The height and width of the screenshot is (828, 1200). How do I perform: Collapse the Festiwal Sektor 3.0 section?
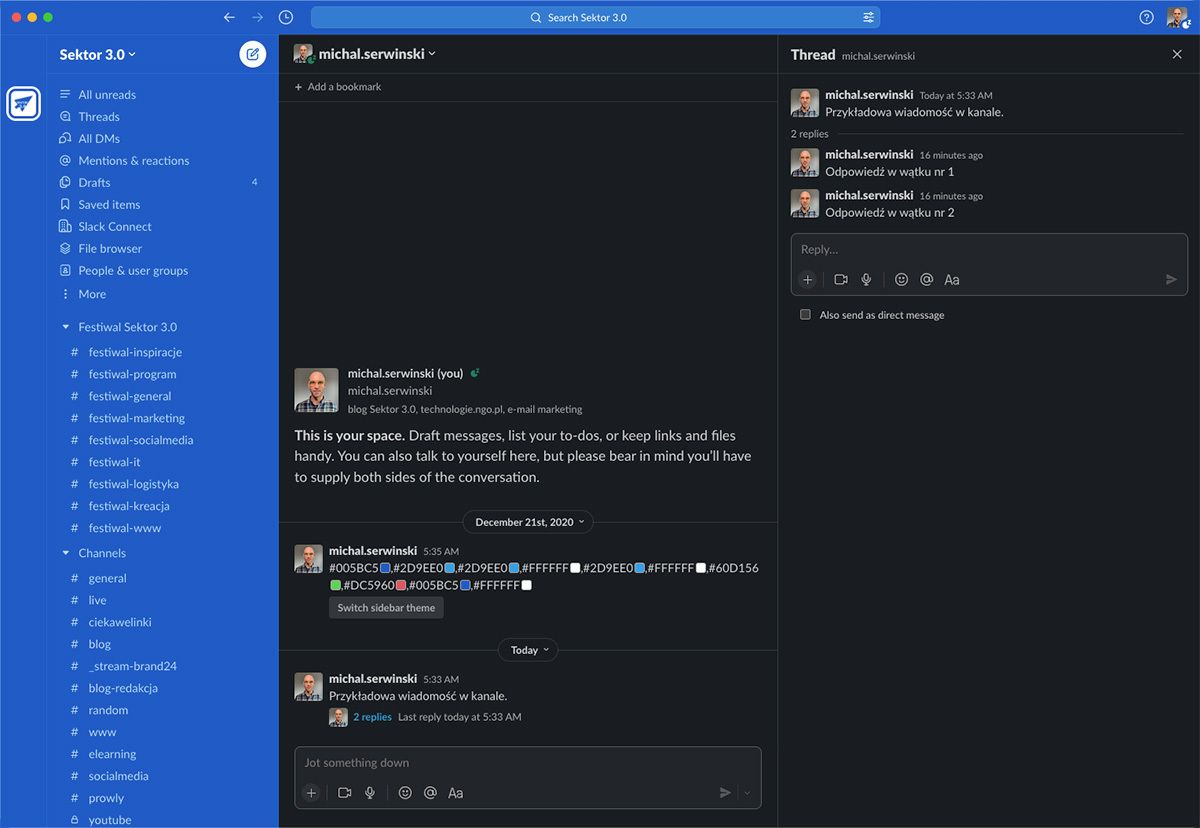[66, 327]
